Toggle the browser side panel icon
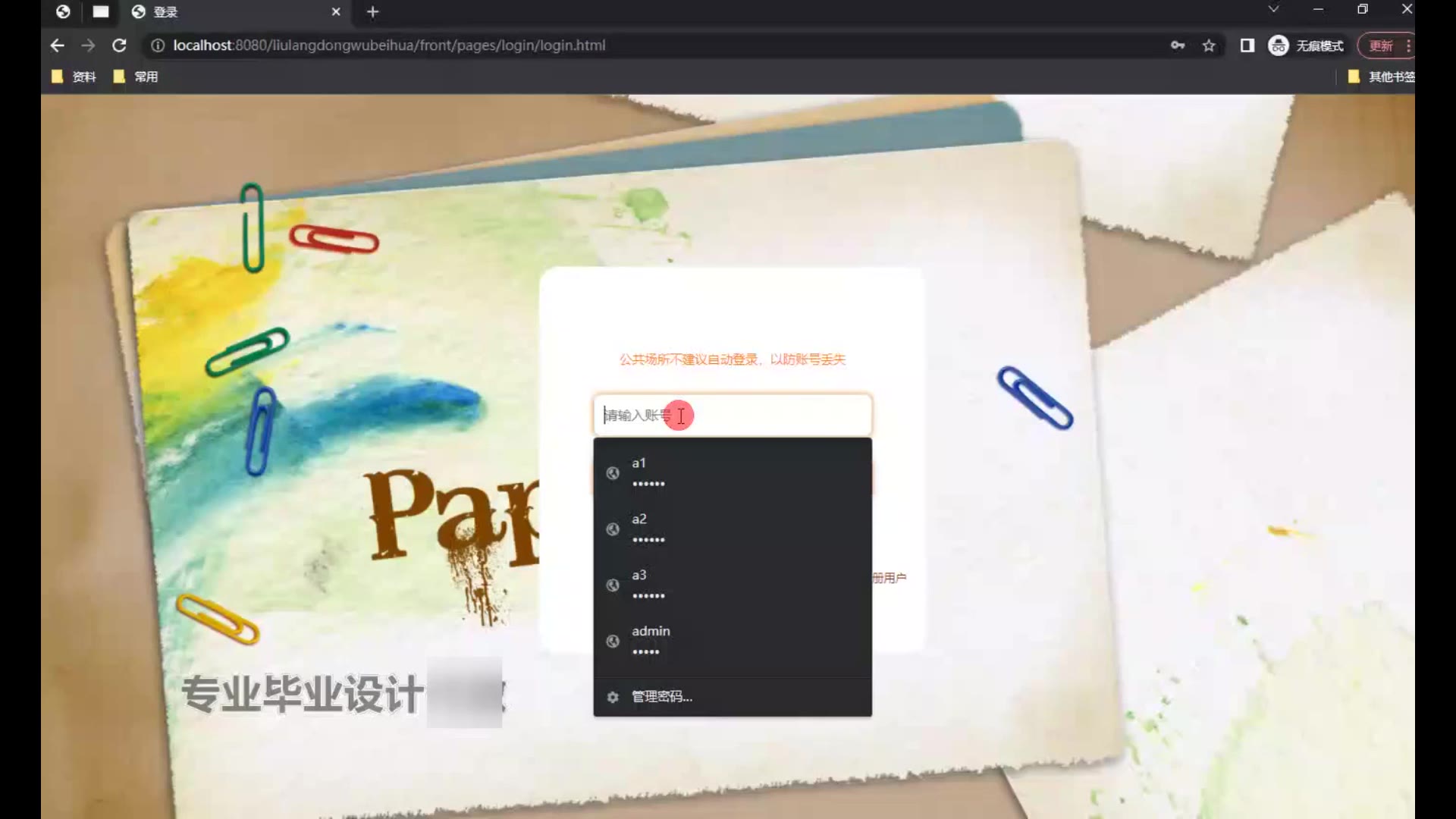The height and width of the screenshot is (819, 1456). click(x=1247, y=45)
